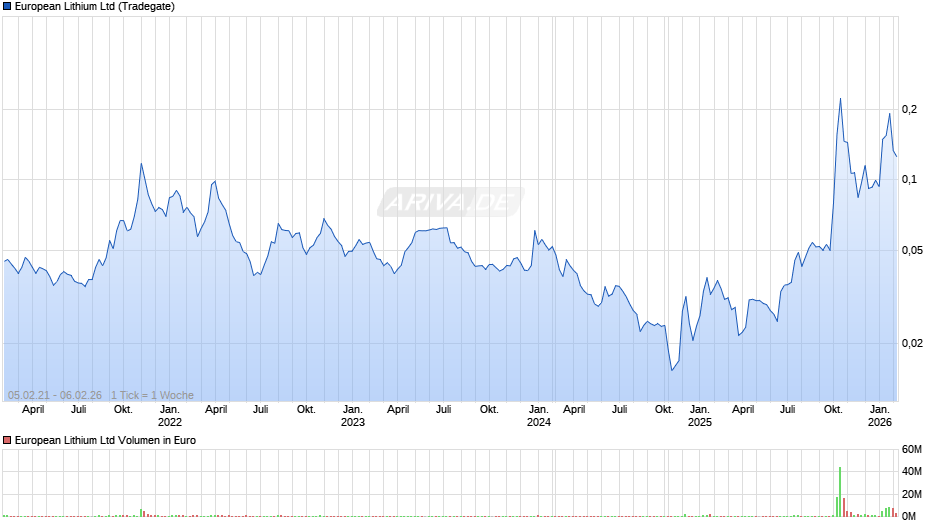This screenshot has height=526, width=940.
Task: Click the date range text '05.02.21 - 06.02.26'
Action: (55, 395)
